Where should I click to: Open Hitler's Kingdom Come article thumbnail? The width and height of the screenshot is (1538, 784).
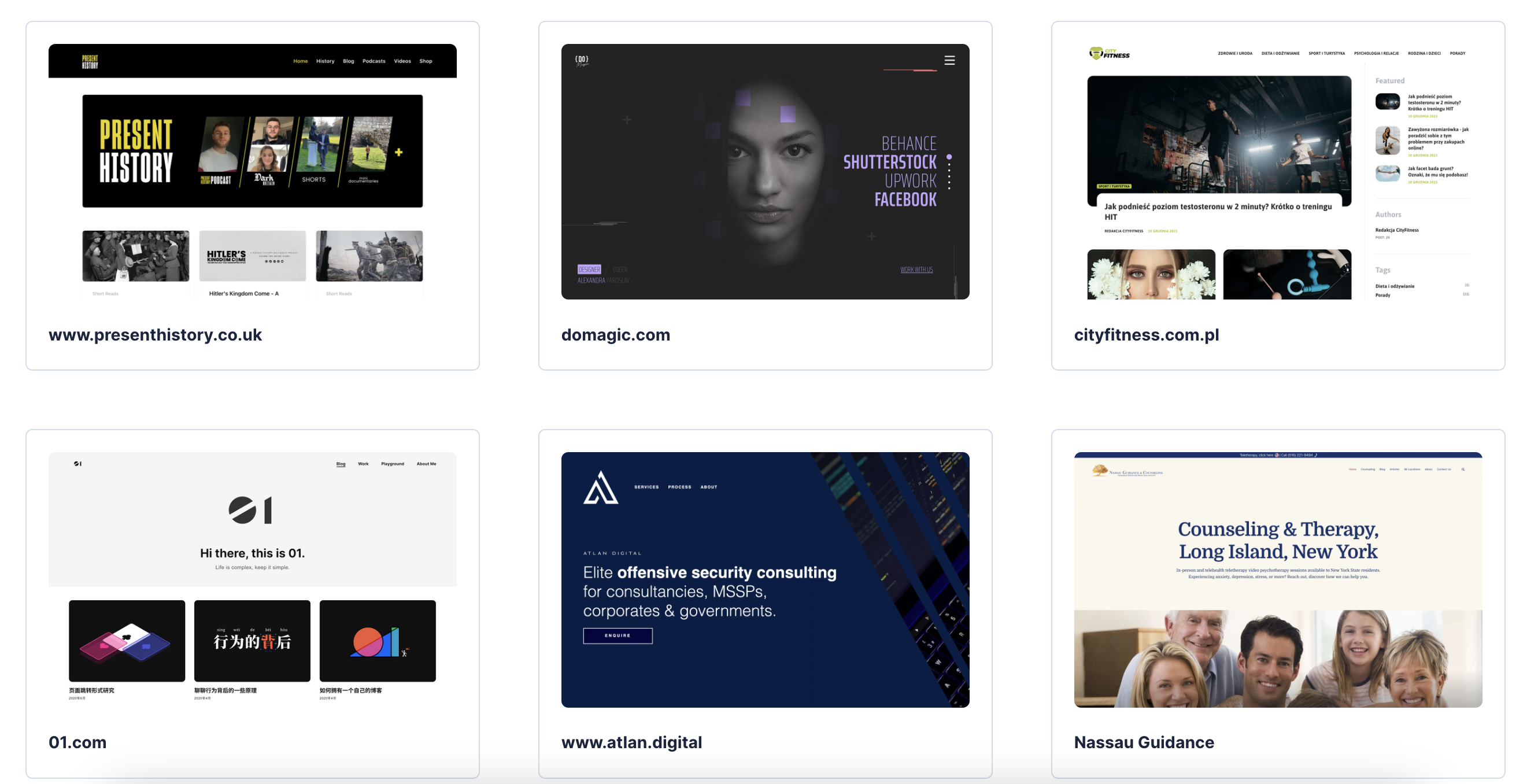[252, 256]
